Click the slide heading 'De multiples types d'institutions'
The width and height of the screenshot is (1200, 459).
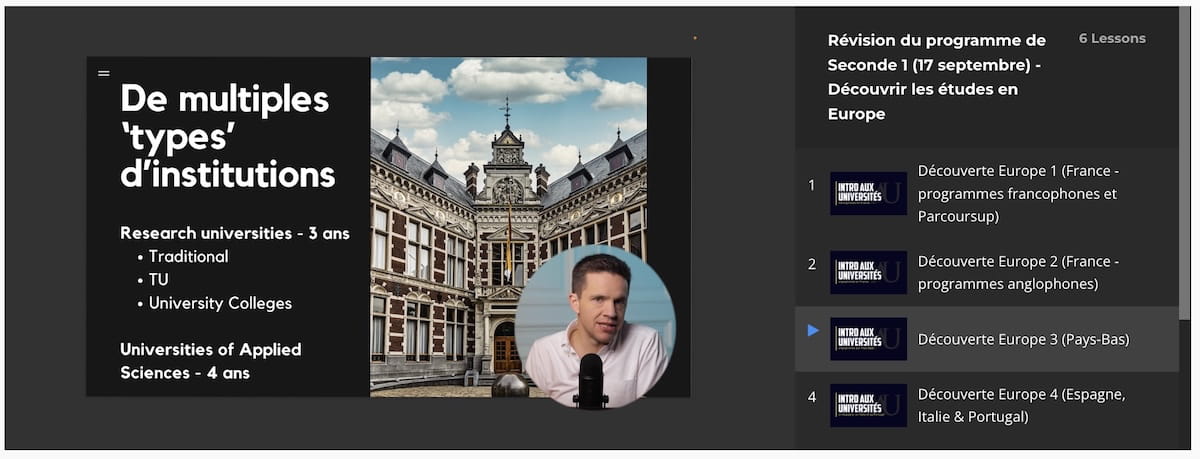click(228, 137)
